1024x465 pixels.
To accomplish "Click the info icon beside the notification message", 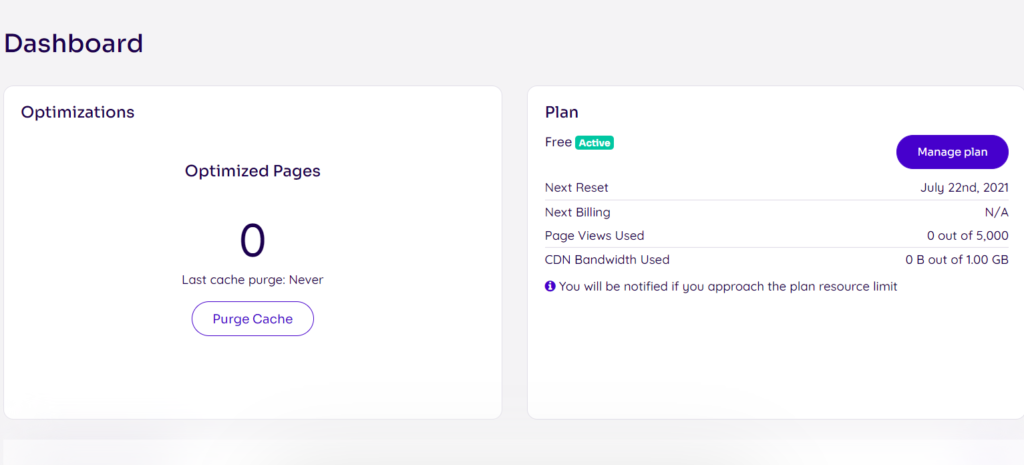I will tap(550, 286).
